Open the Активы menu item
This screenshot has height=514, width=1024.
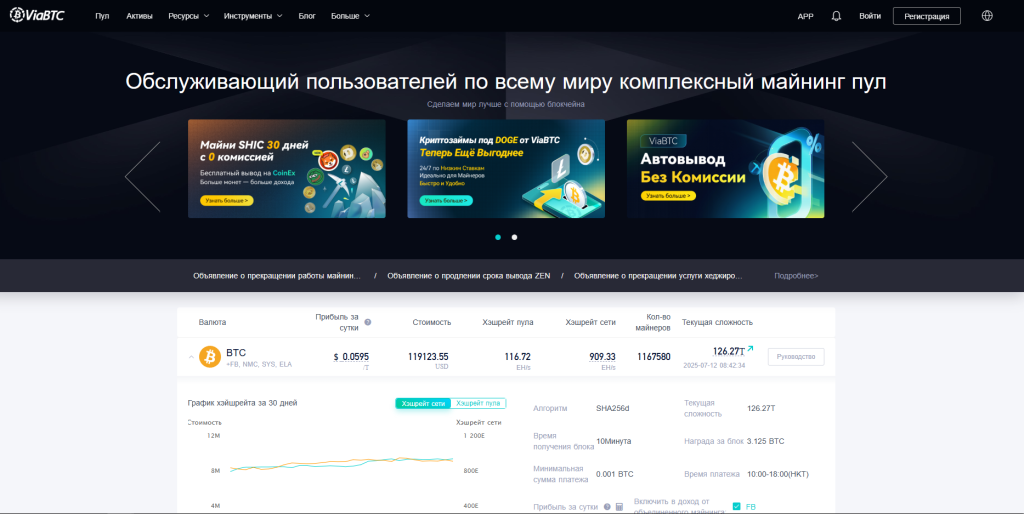(x=140, y=16)
